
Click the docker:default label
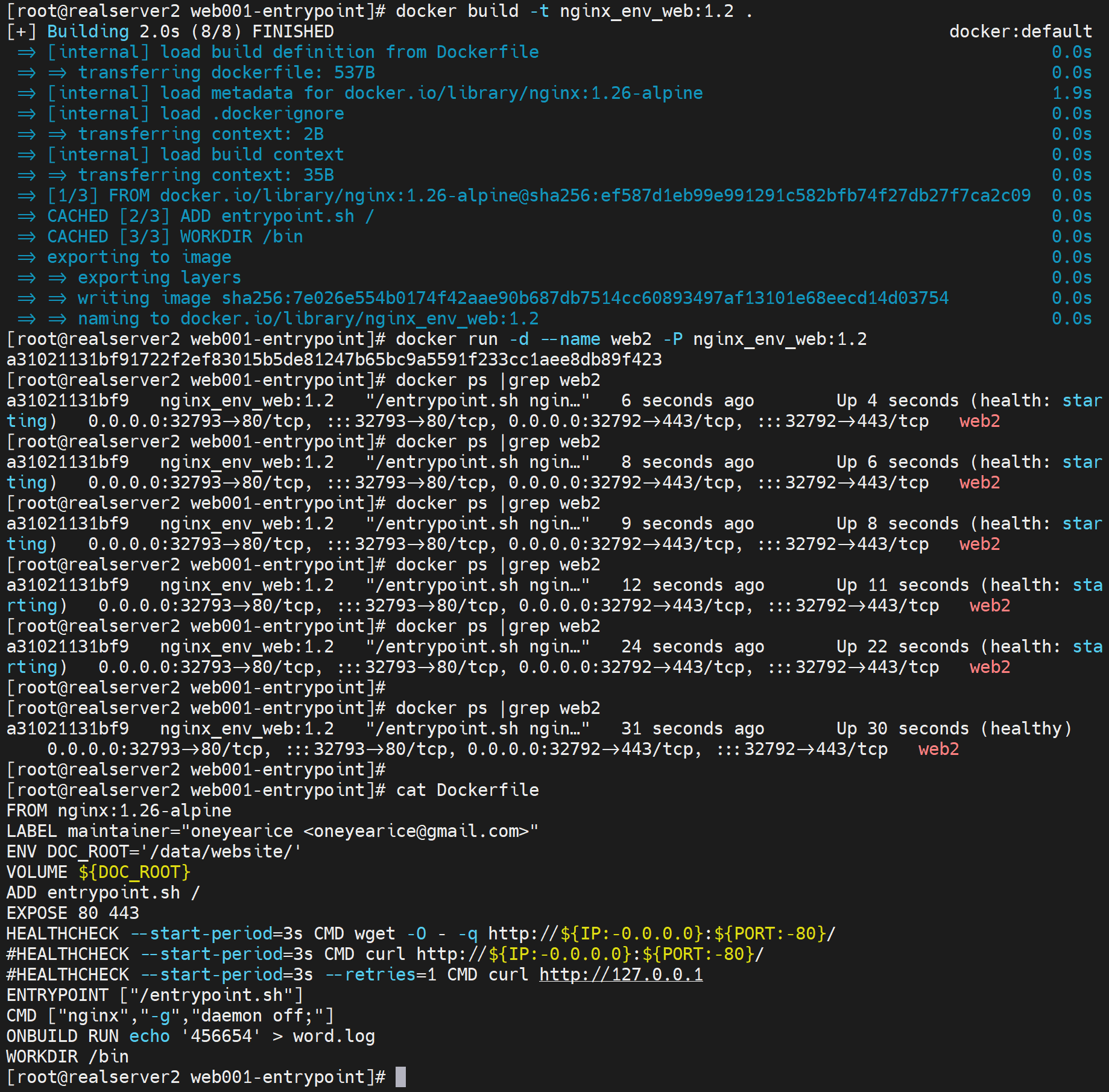point(1020,31)
